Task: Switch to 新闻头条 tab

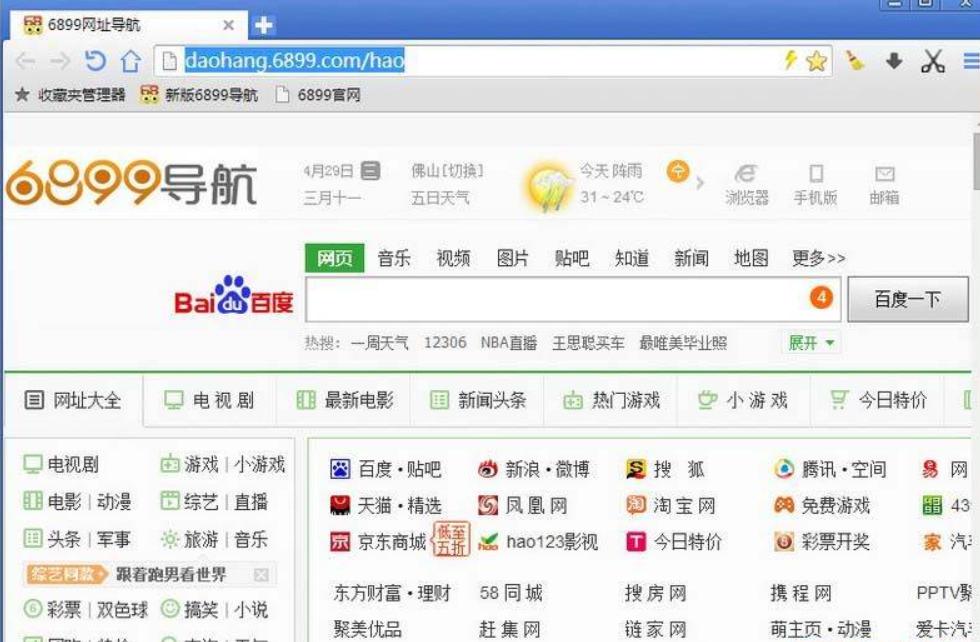Action: 478,400
